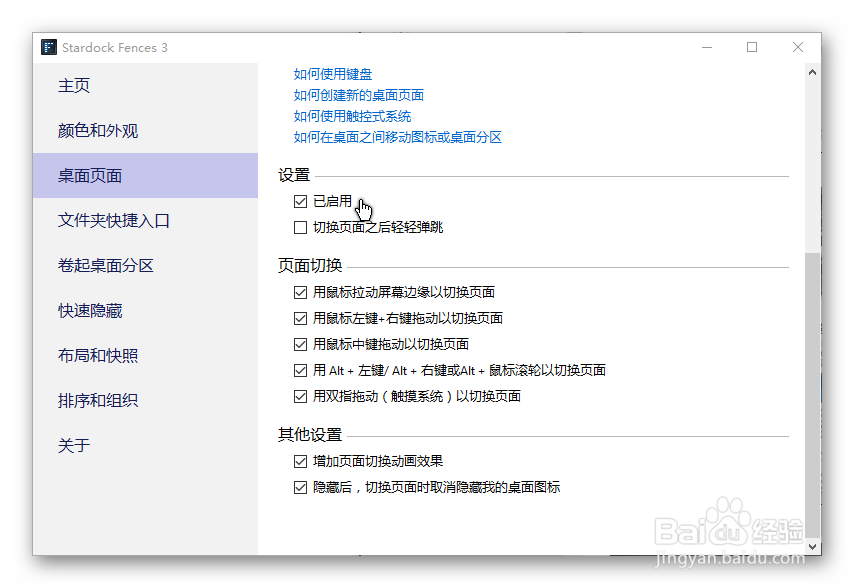This screenshot has width=854, height=588.
Task: Toggle 隐藏后，切换页面时取消隐藏 checkbox
Action: coord(300,487)
